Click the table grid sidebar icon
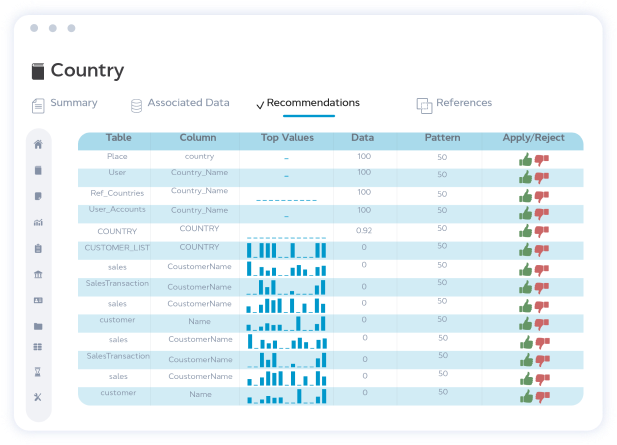 click(38, 347)
